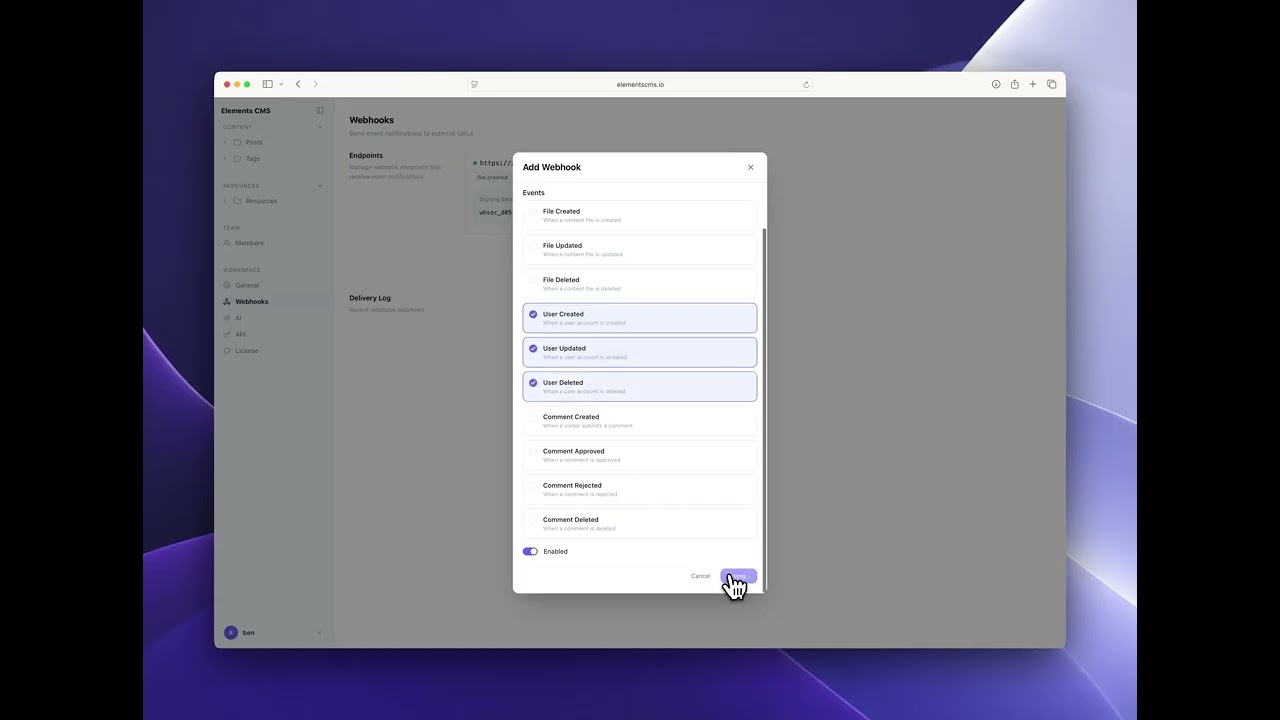The height and width of the screenshot is (720, 1280).
Task: Check the File Created event
Action: 640,215
